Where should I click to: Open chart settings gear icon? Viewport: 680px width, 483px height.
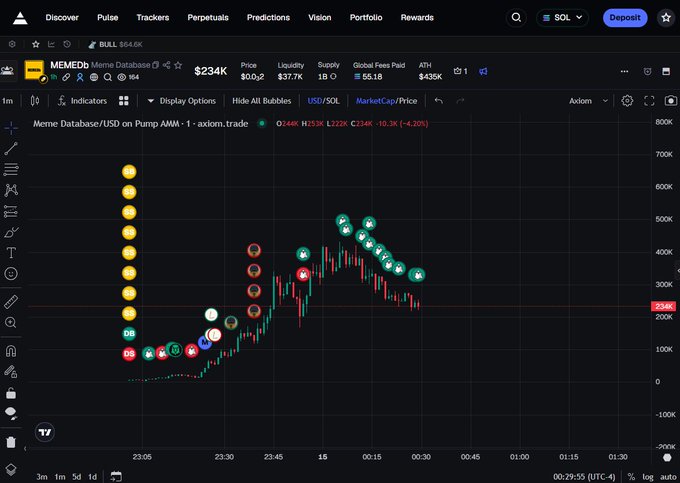[x=627, y=101]
